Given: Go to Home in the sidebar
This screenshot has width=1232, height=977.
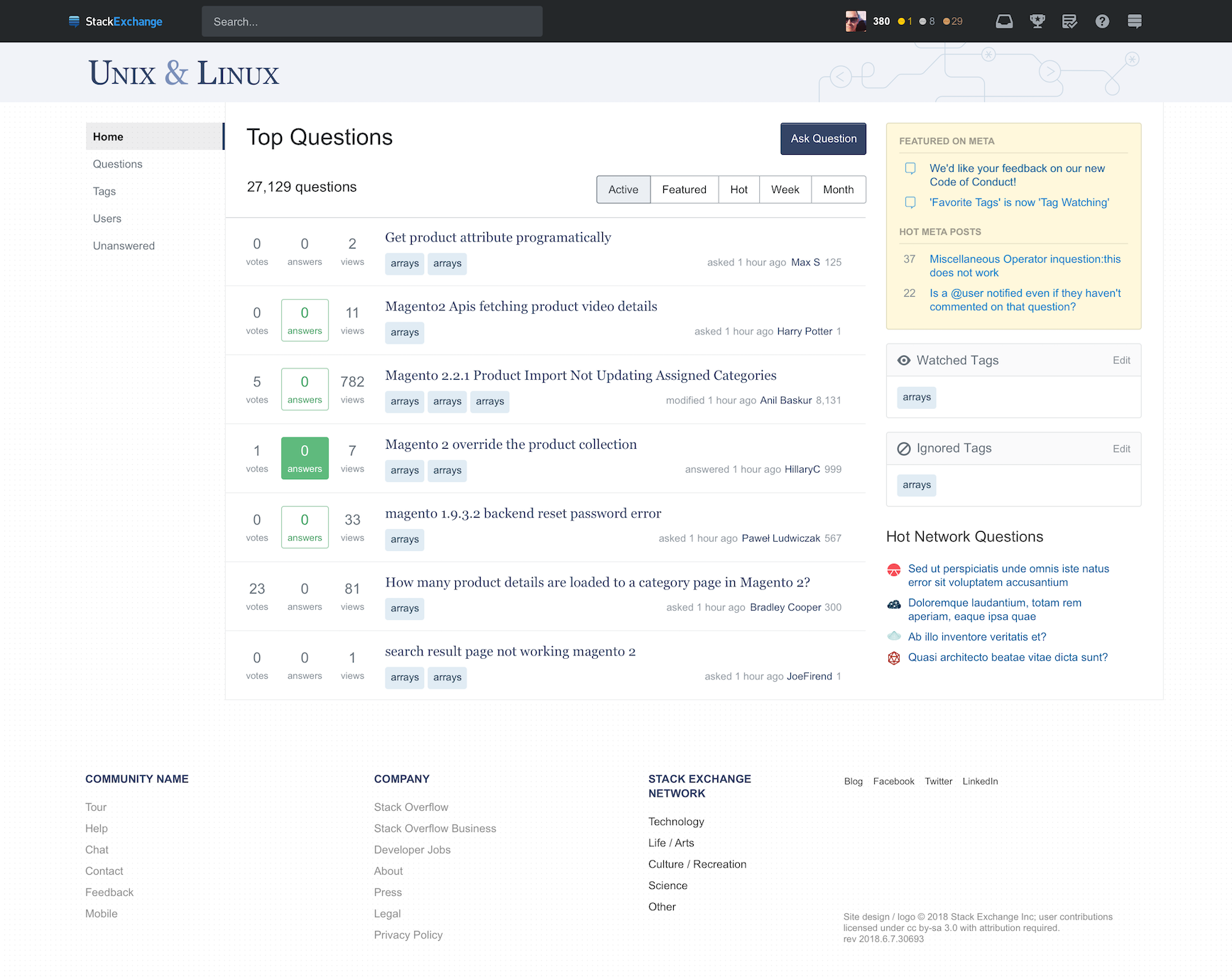Looking at the screenshot, I should tap(155, 136).
